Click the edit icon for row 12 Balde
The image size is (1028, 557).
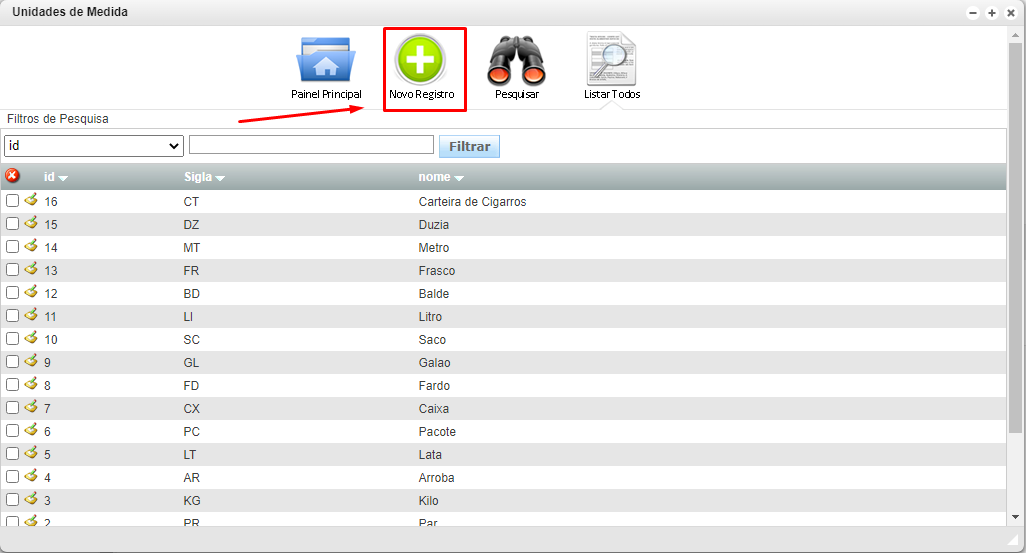31,292
